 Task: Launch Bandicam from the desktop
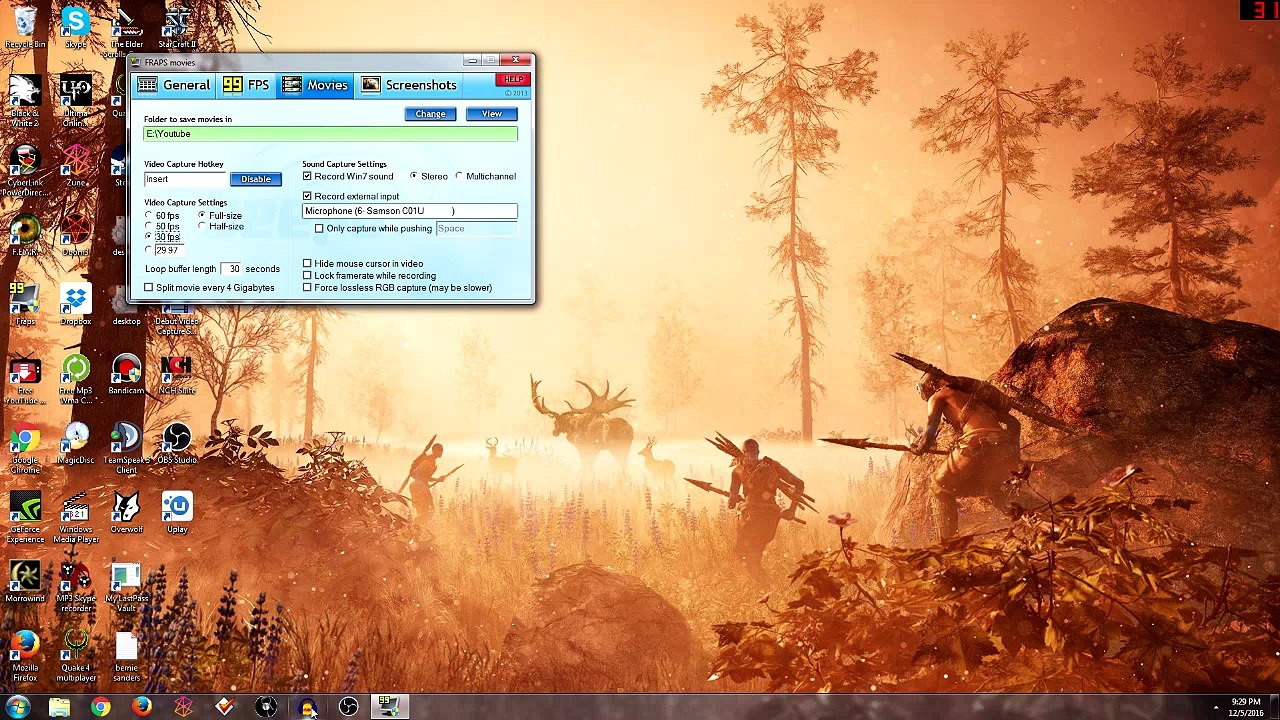tap(126, 375)
